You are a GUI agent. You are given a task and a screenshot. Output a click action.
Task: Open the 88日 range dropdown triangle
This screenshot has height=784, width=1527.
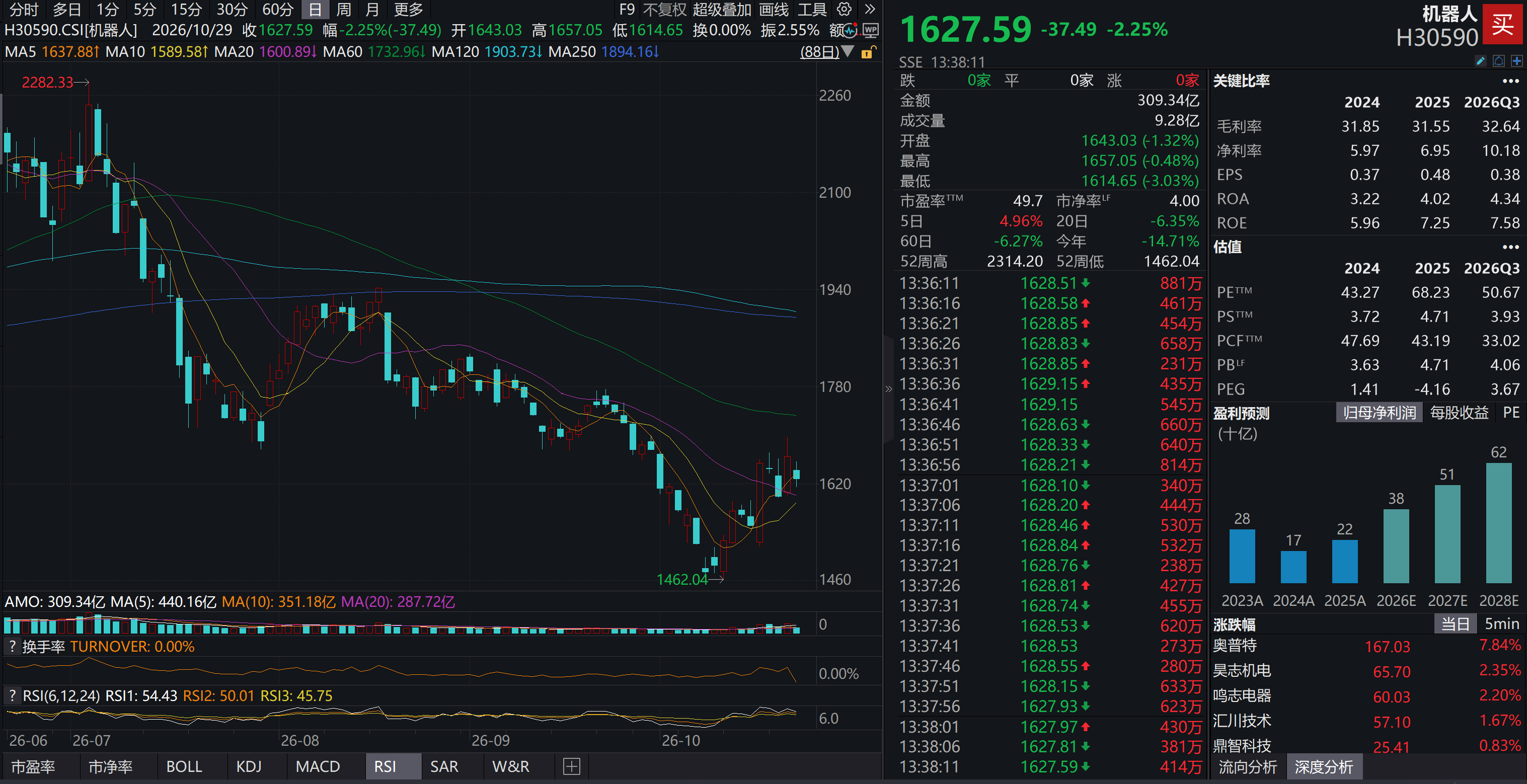pos(848,51)
